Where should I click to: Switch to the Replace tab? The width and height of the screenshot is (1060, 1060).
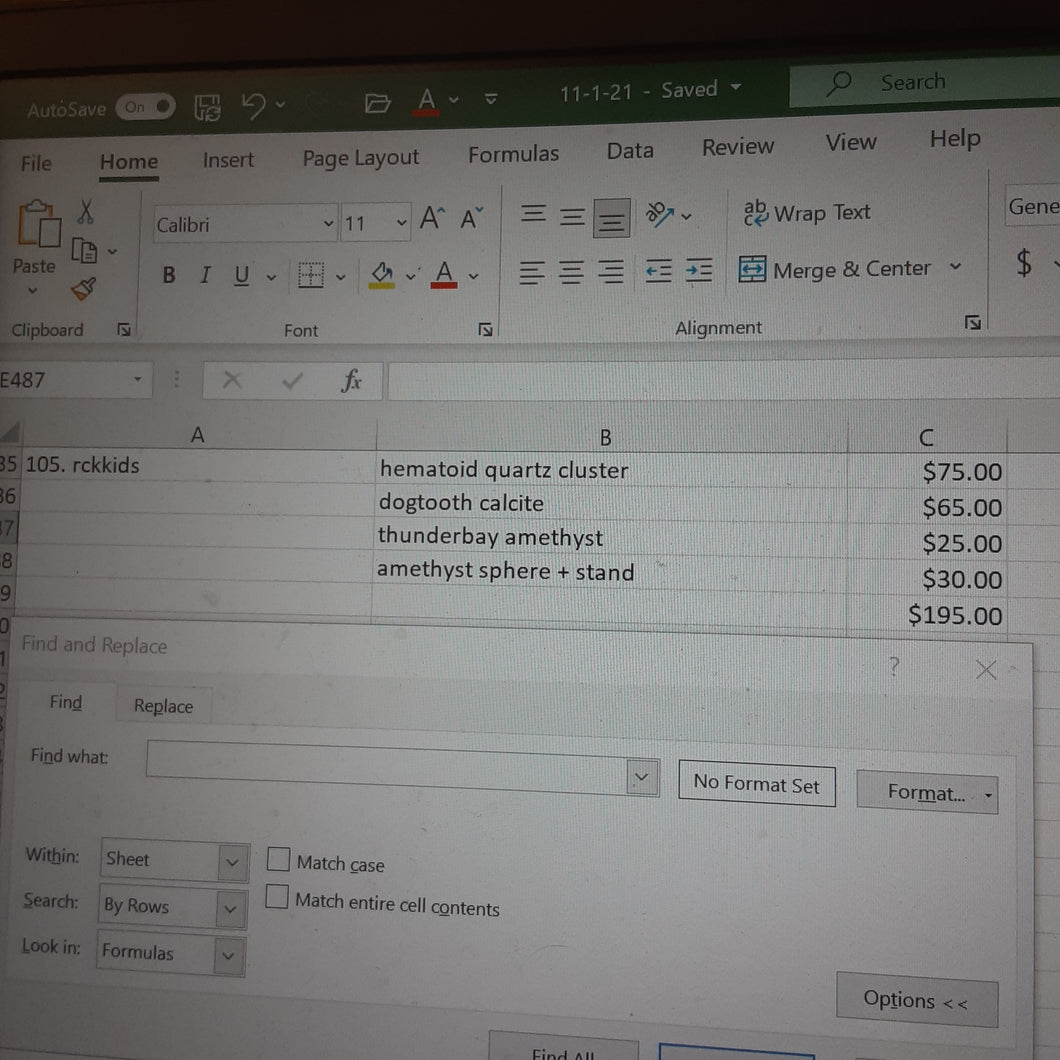tap(164, 706)
